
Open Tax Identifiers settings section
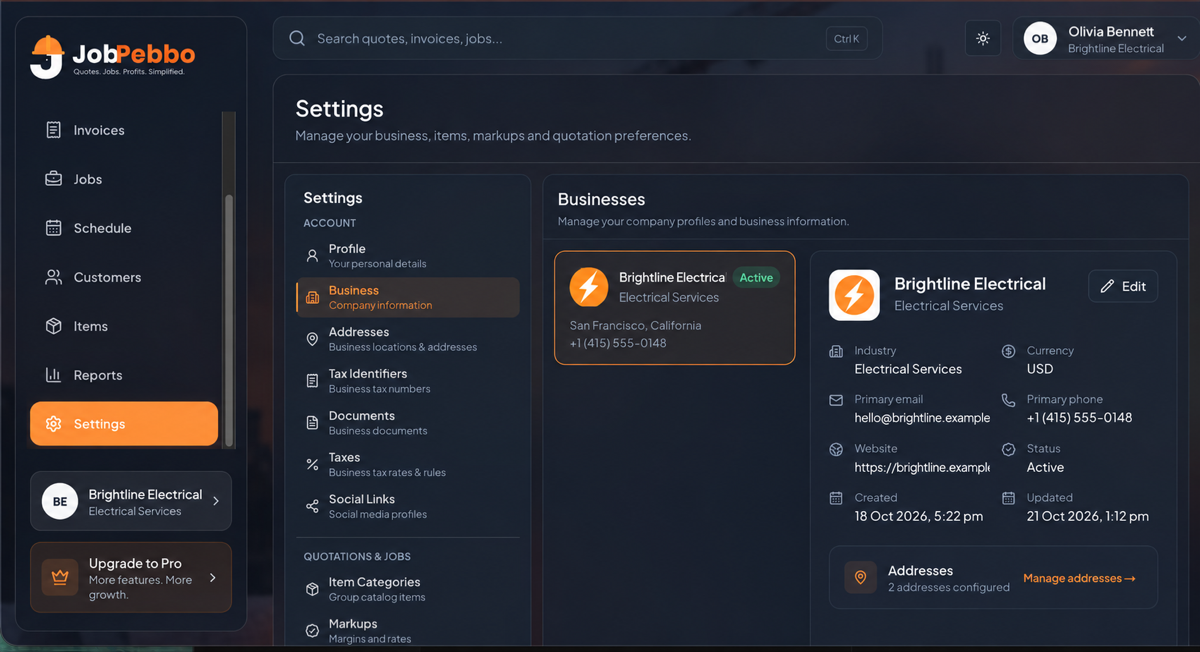(408, 381)
